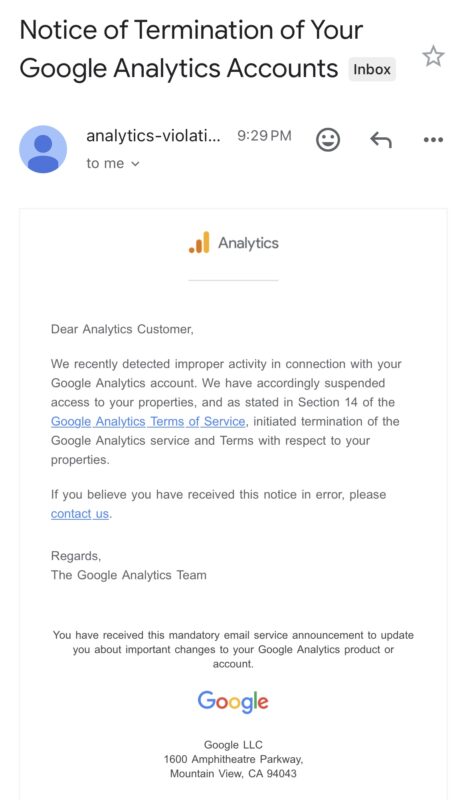The width and height of the screenshot is (467, 800).
Task: Open the sender's profile avatar
Action: pos(43,149)
